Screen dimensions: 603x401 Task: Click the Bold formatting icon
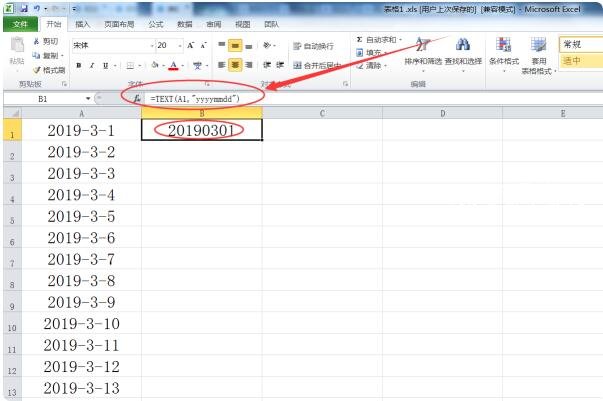[x=78, y=65]
